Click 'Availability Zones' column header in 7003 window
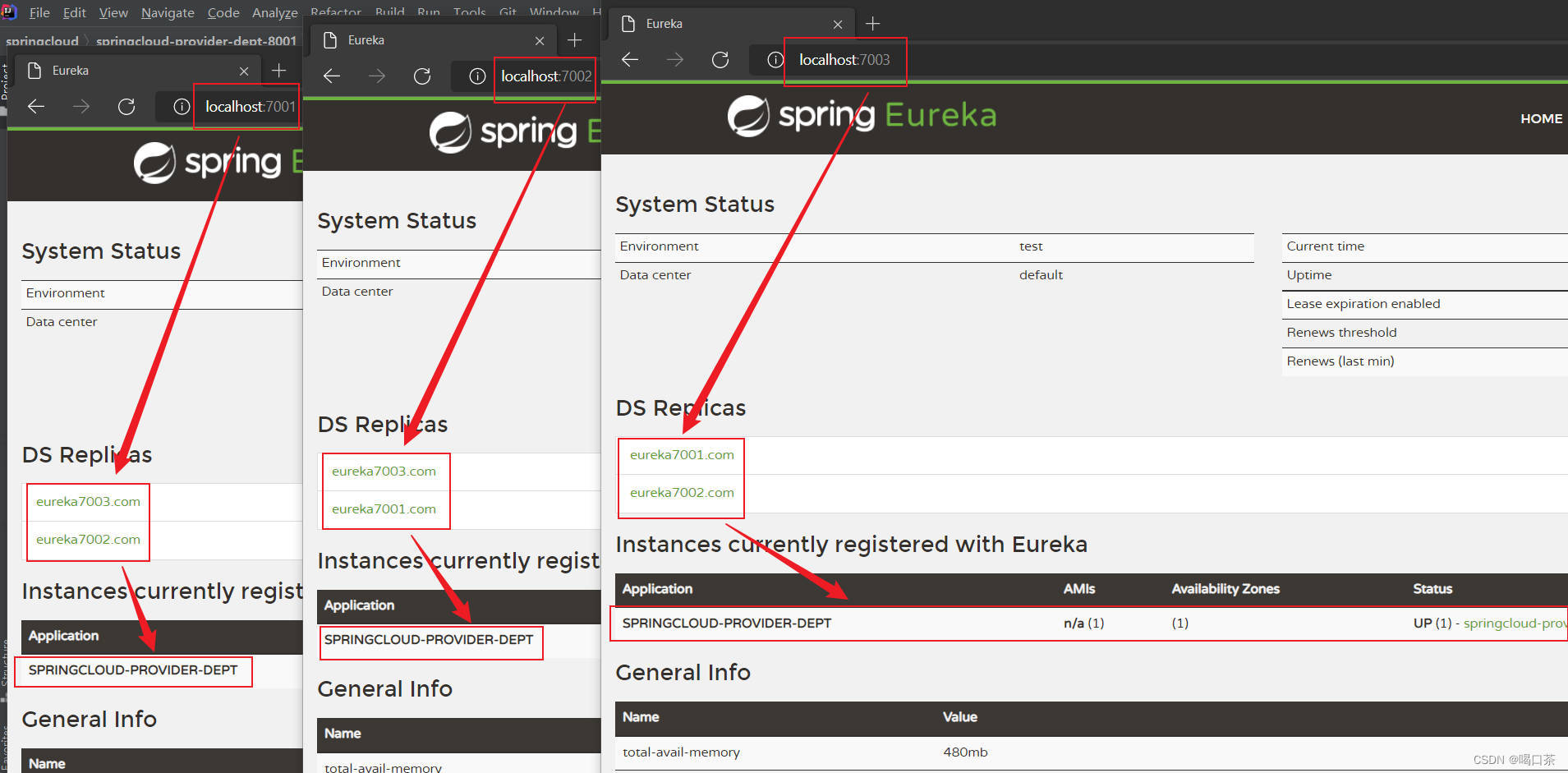 (1225, 589)
